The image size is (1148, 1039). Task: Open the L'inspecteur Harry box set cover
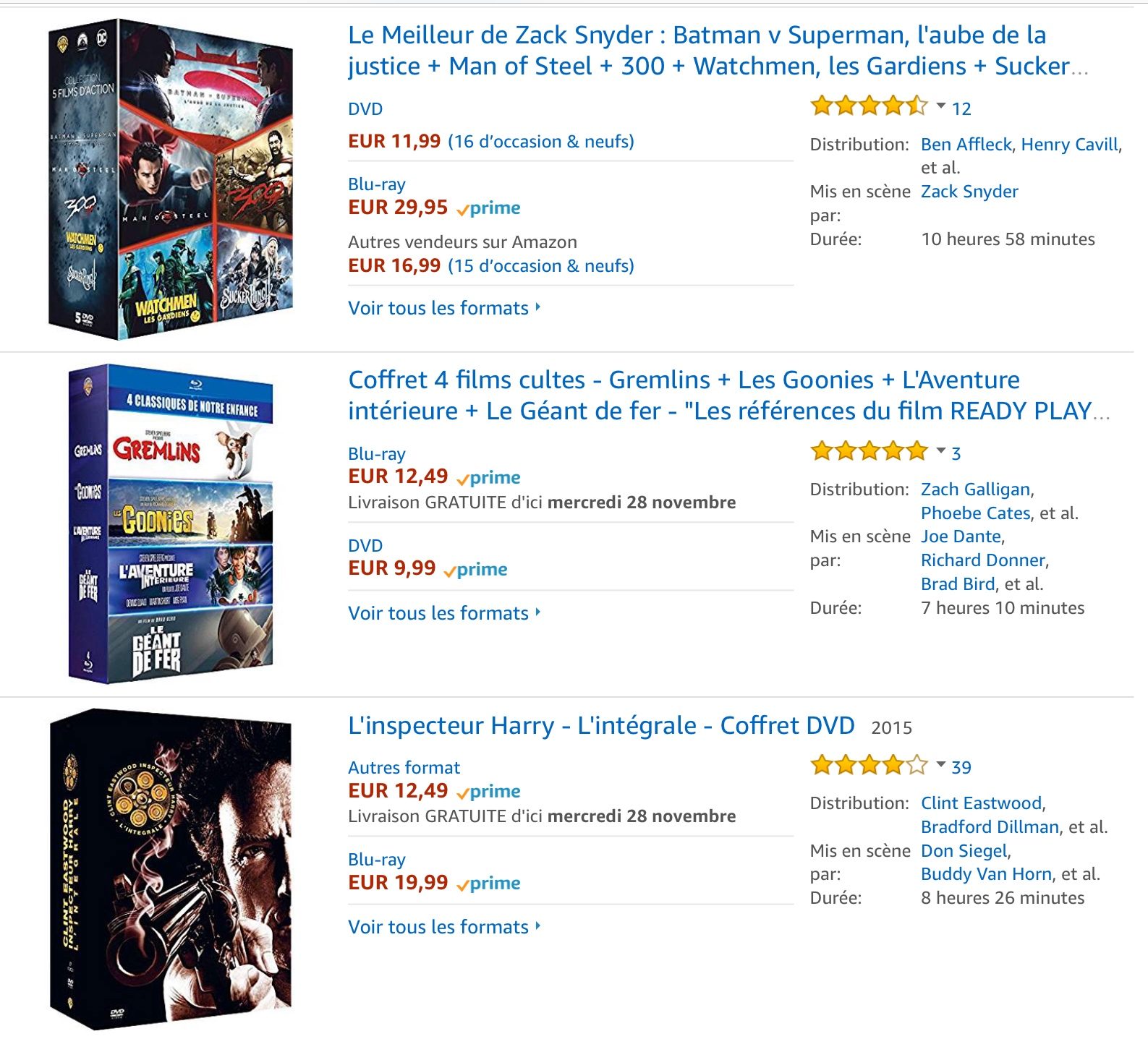[171, 869]
